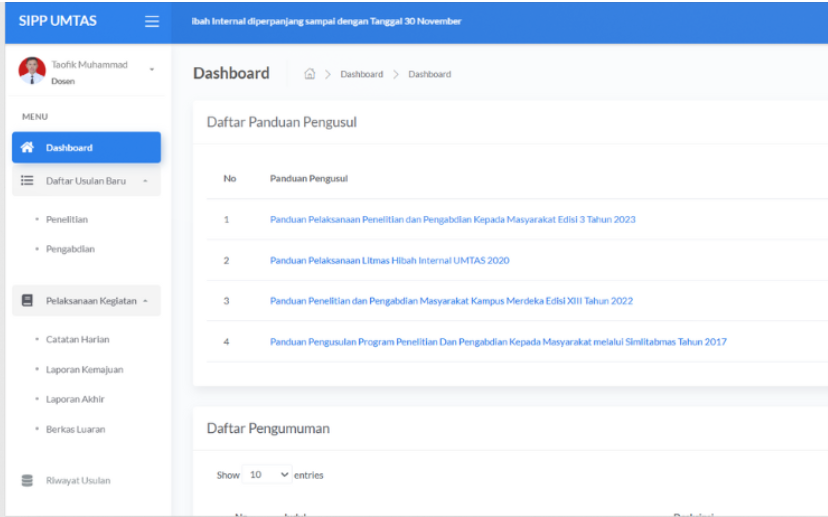Open Riwayat Usulan menu item

pos(78,480)
